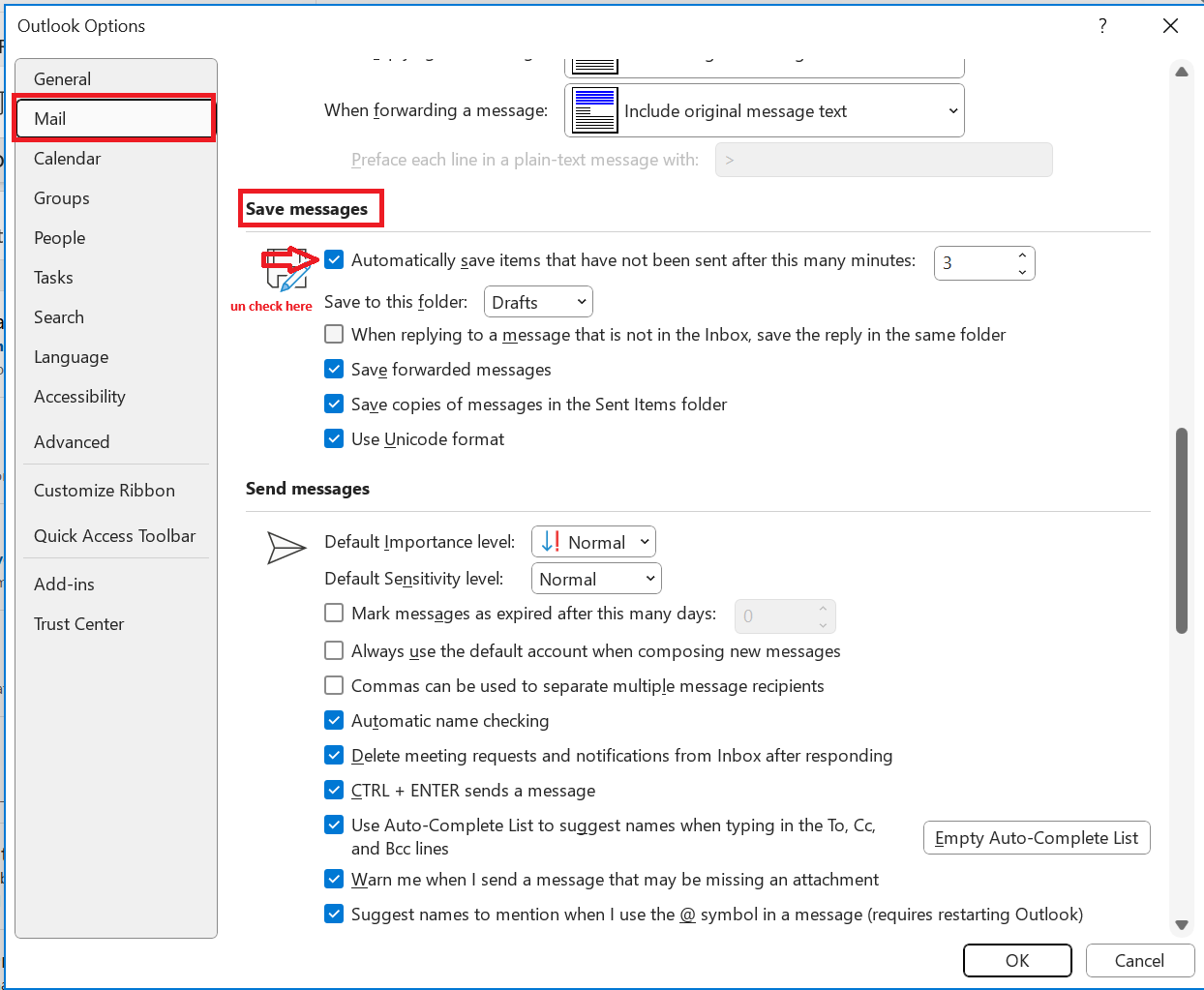
Task: Toggle Automatic name checking
Action: pyautogui.click(x=334, y=720)
